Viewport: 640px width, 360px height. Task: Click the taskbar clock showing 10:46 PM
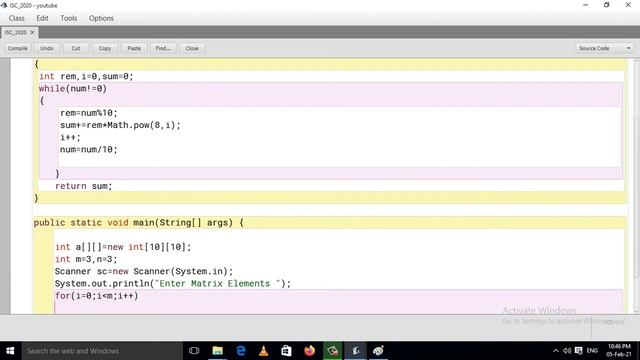click(619, 351)
